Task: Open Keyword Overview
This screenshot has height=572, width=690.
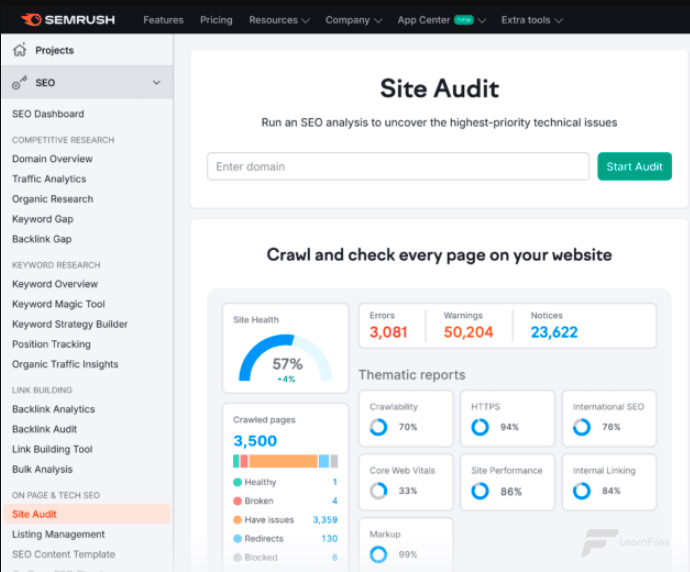Action: tap(55, 284)
